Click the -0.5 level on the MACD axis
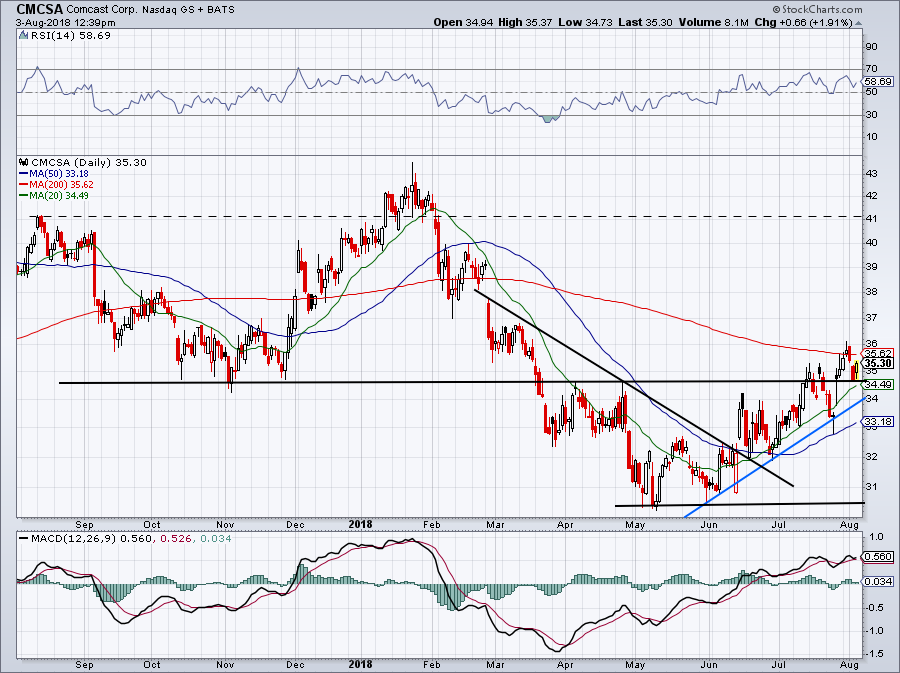The width and height of the screenshot is (900, 673). tap(874, 608)
